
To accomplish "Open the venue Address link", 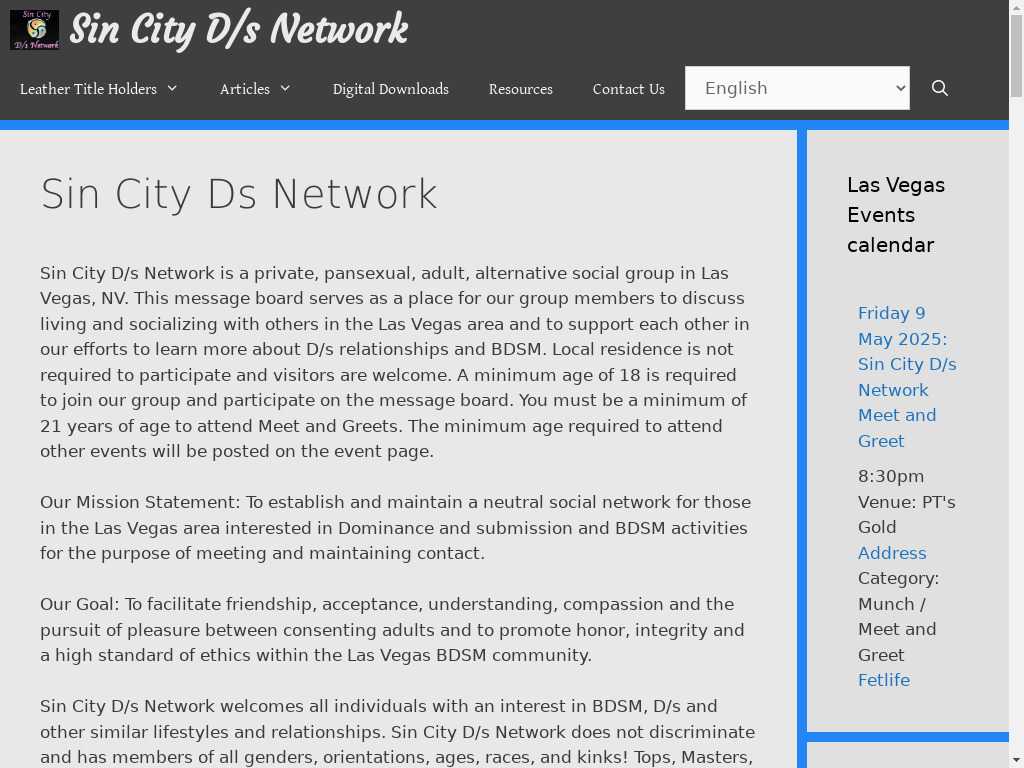I will coord(892,553).
